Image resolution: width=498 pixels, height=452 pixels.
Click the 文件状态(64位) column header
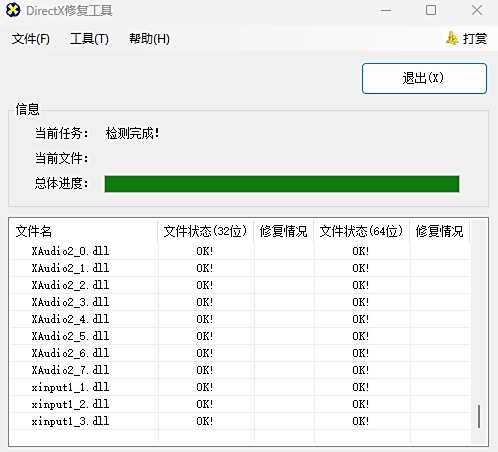click(361, 231)
